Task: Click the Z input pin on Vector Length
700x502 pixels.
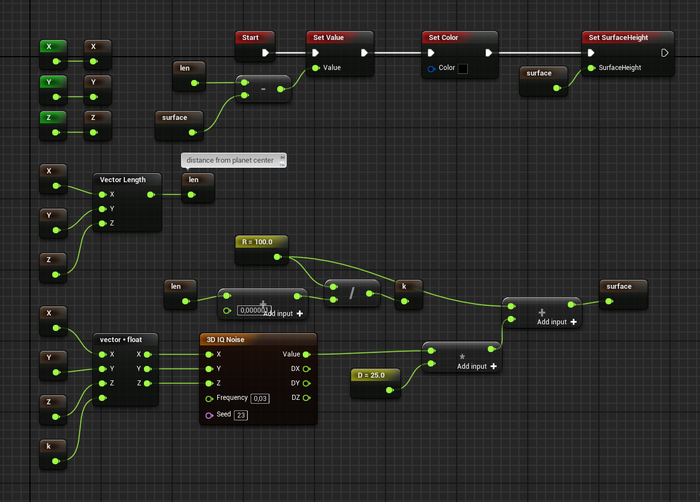Action: 102,223
